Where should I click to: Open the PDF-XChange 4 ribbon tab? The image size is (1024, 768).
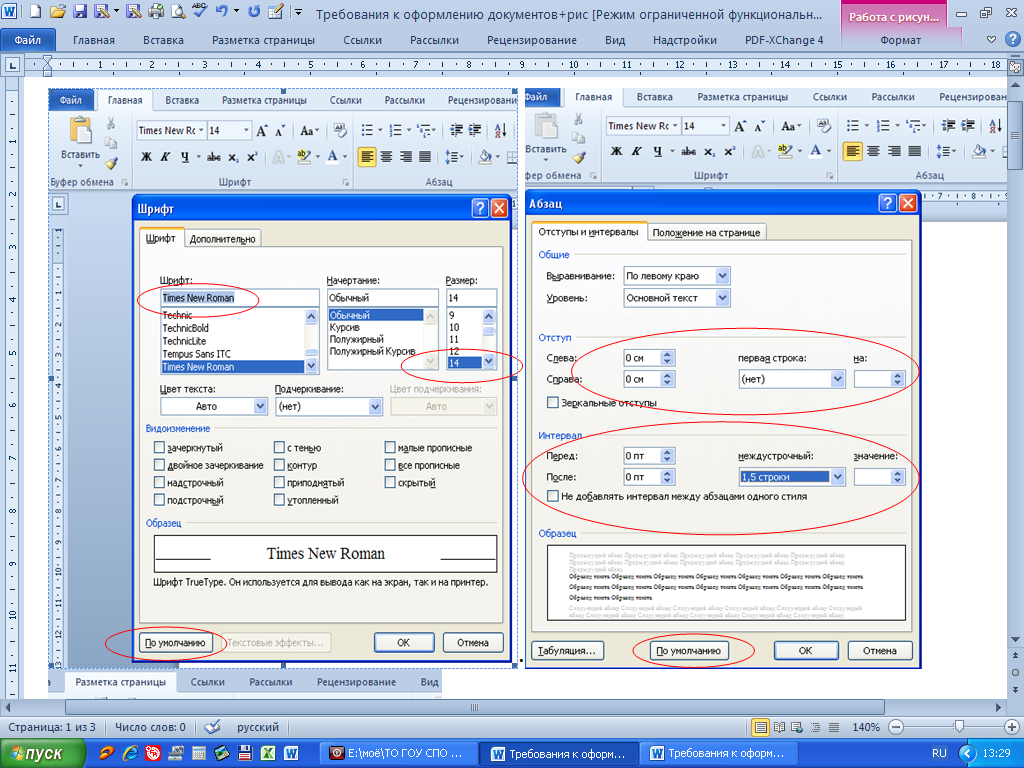[x=784, y=40]
